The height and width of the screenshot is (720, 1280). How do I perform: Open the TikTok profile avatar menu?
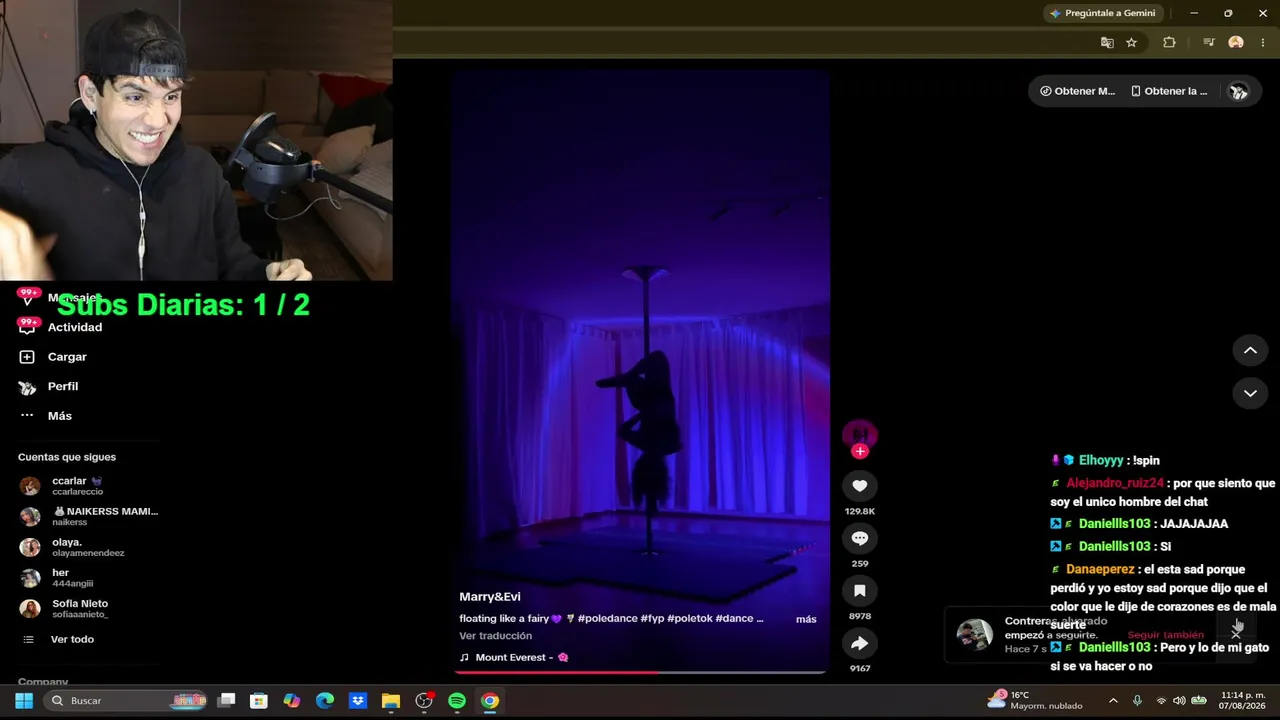[x=1238, y=91]
